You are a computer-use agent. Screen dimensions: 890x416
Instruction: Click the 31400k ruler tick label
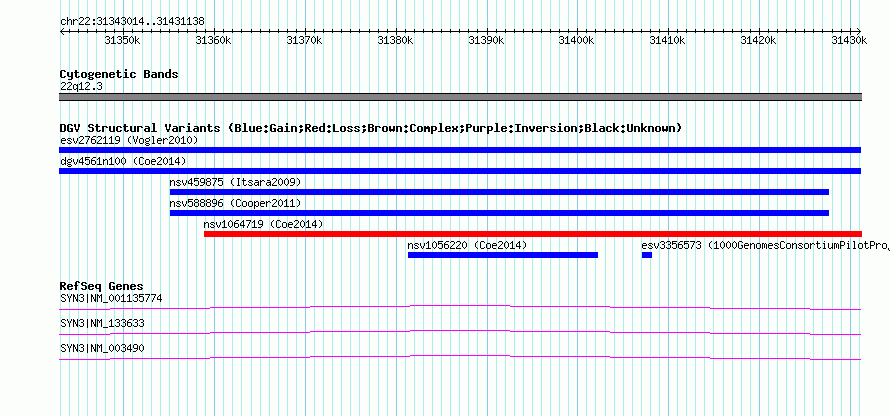(x=576, y=40)
